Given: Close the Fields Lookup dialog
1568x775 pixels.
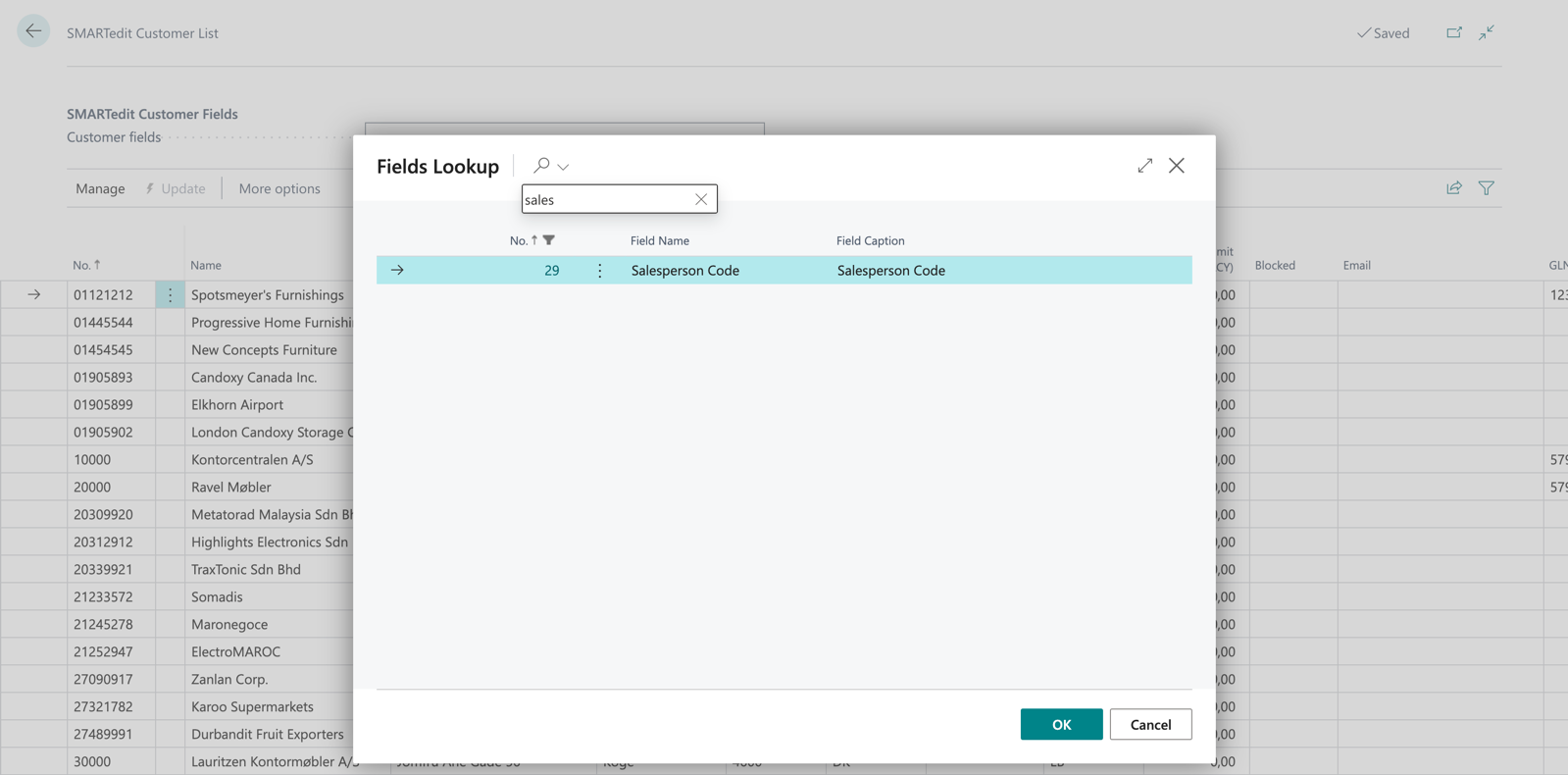Looking at the screenshot, I should (x=1177, y=166).
